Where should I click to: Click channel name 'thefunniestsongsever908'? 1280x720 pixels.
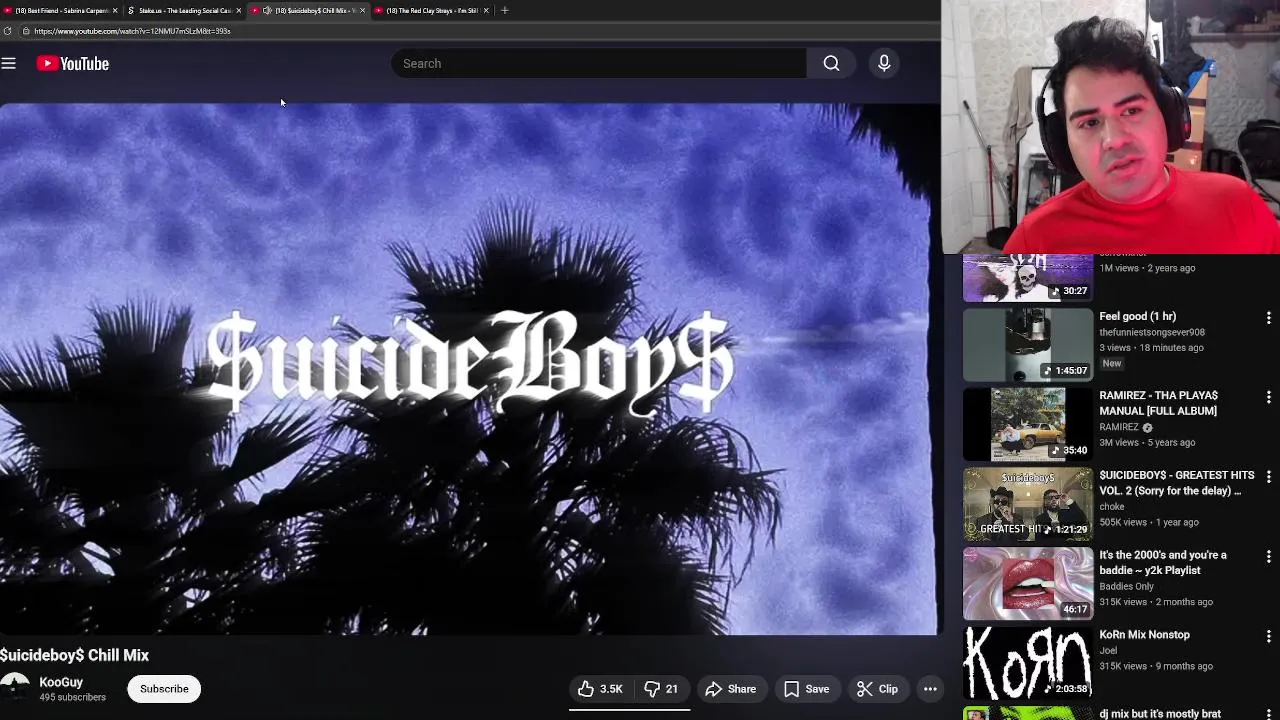1152,332
